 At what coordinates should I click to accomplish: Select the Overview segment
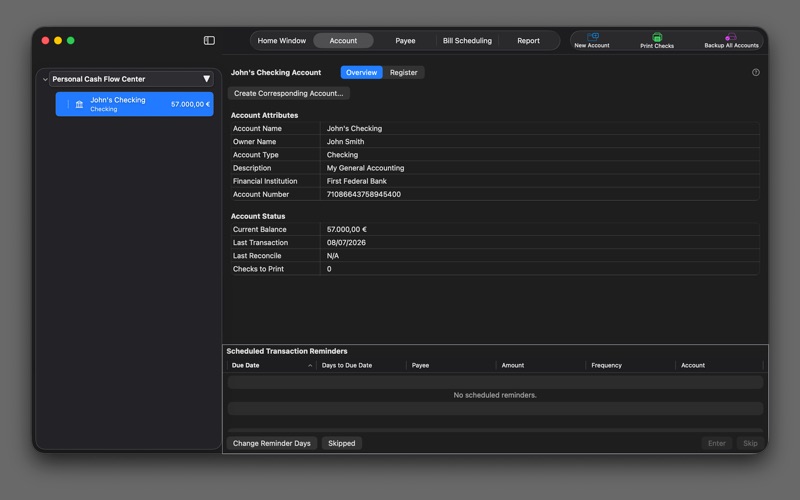[361, 72]
